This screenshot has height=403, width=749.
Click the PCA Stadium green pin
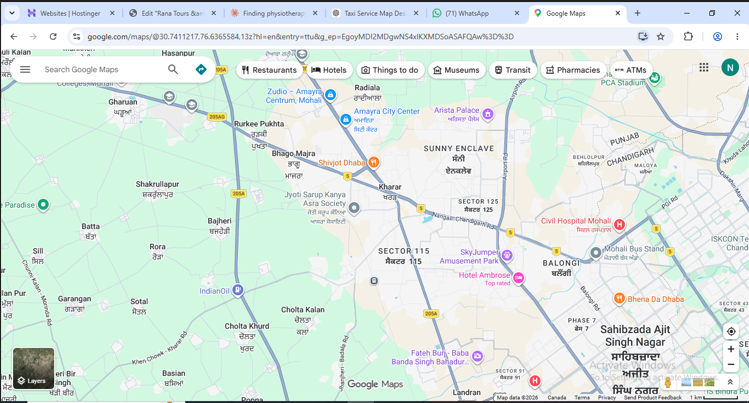(x=654, y=77)
